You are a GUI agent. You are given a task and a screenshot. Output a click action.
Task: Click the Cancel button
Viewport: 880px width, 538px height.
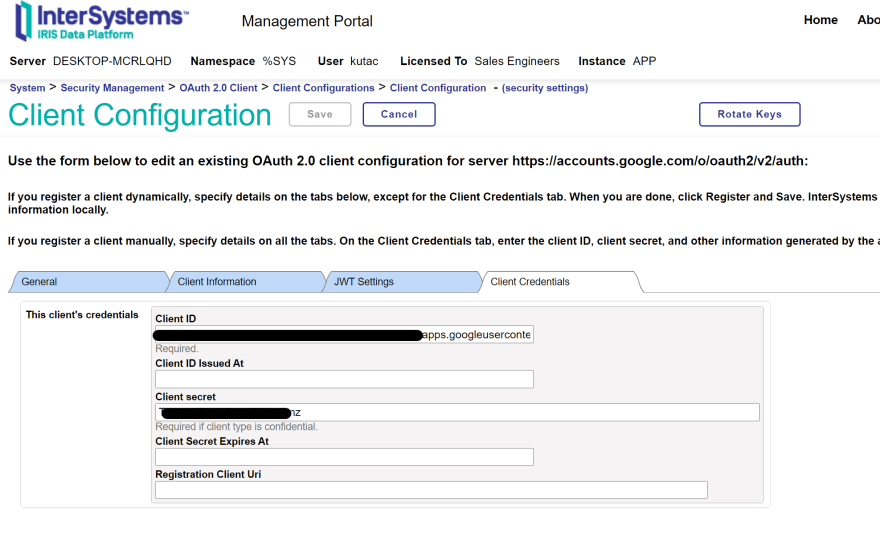399,114
